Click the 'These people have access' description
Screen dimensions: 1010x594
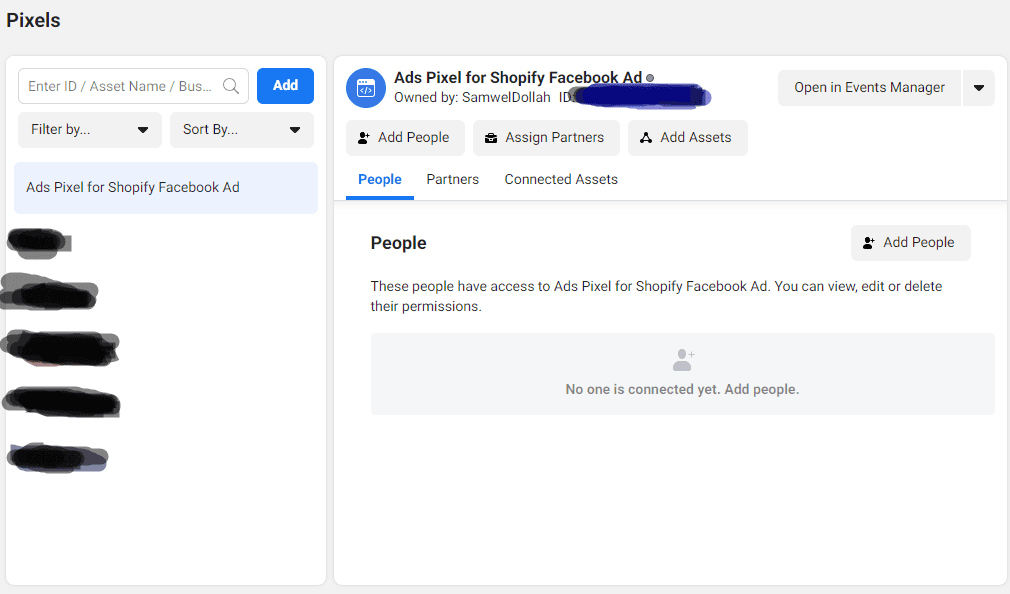pos(656,296)
